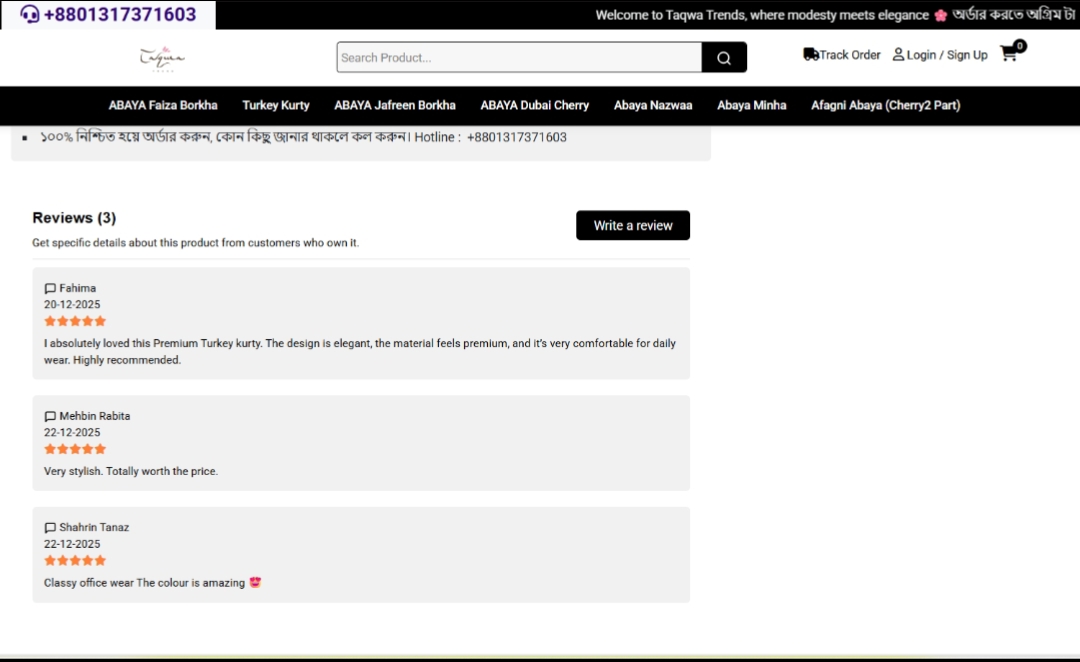Click the Track Order truck icon
Screen dimensions: 1080x662
point(811,55)
